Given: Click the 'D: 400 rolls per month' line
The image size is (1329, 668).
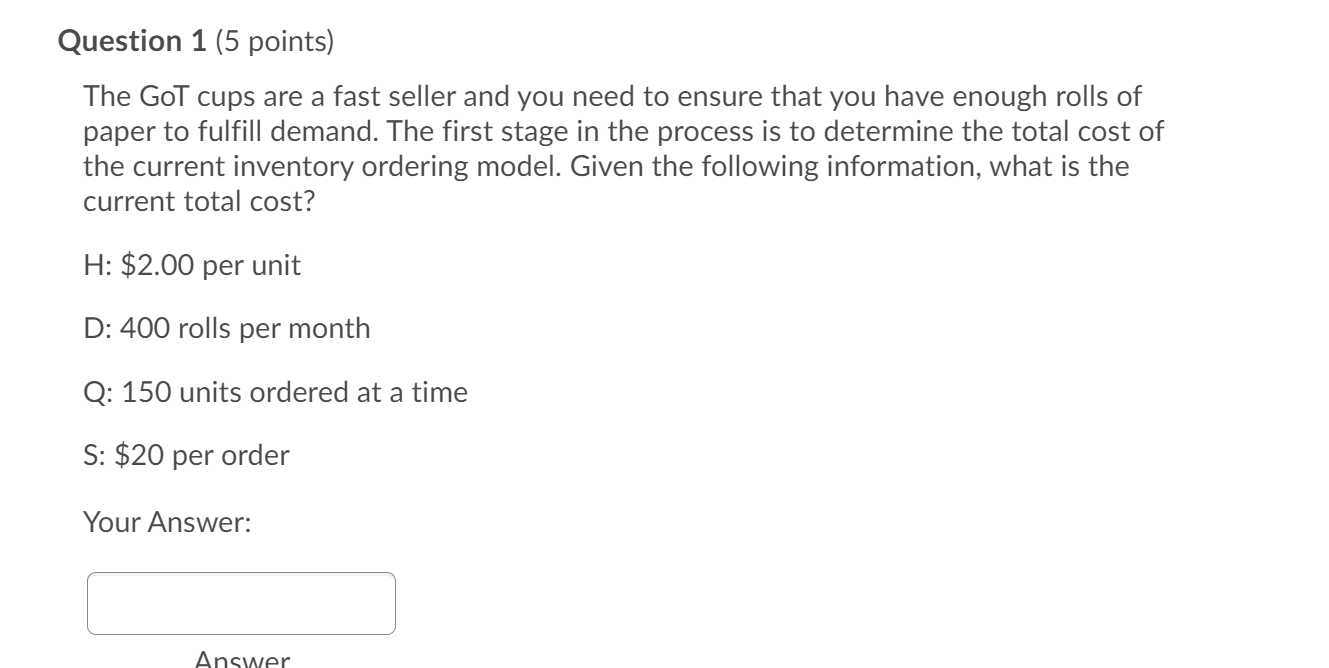Looking at the screenshot, I should 227,329.
